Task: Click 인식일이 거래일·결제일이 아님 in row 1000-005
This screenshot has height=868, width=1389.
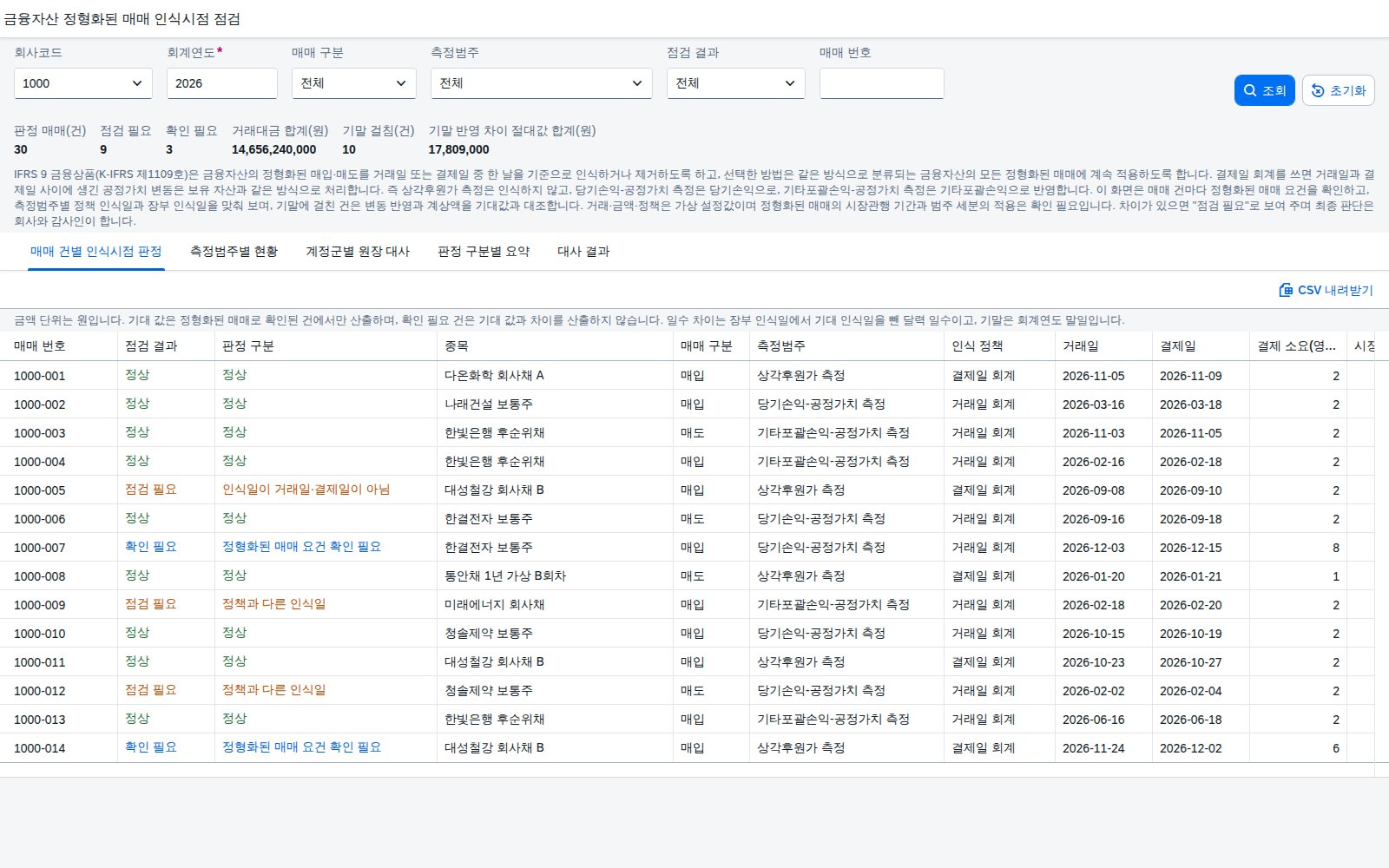Action: click(306, 490)
